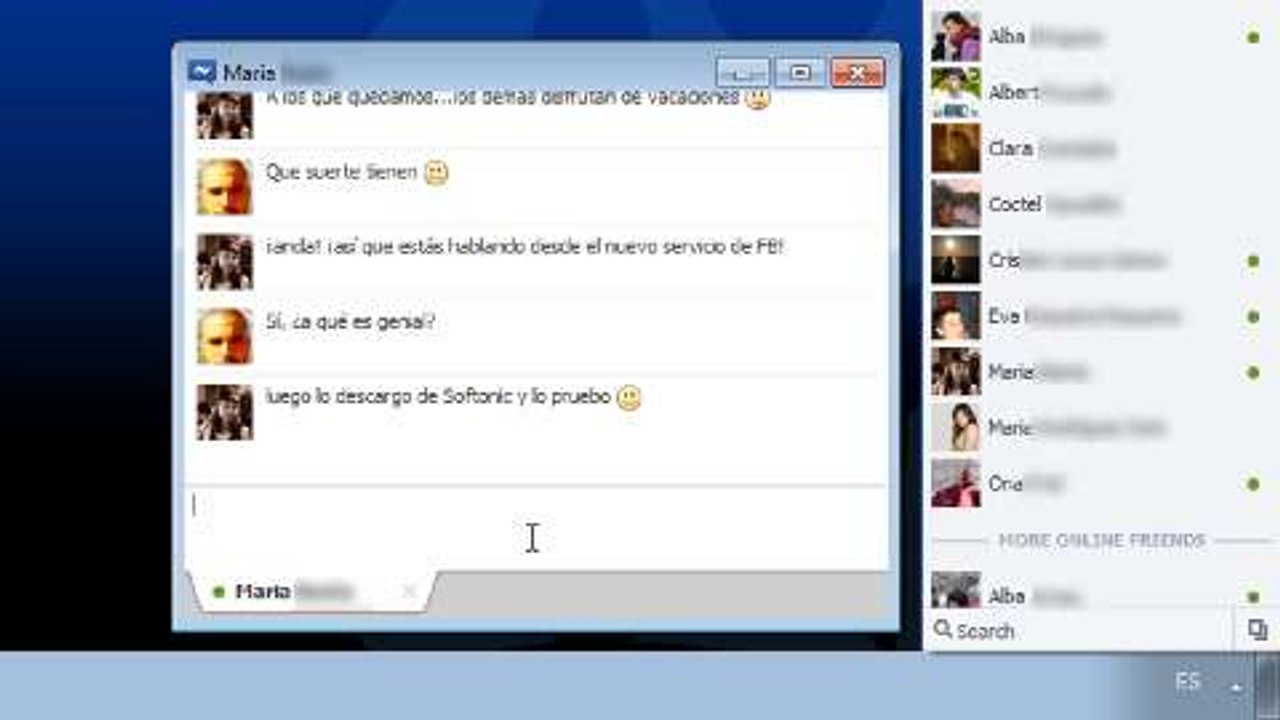
Task: Click green status dot on Cris's row
Action: (x=1253, y=261)
